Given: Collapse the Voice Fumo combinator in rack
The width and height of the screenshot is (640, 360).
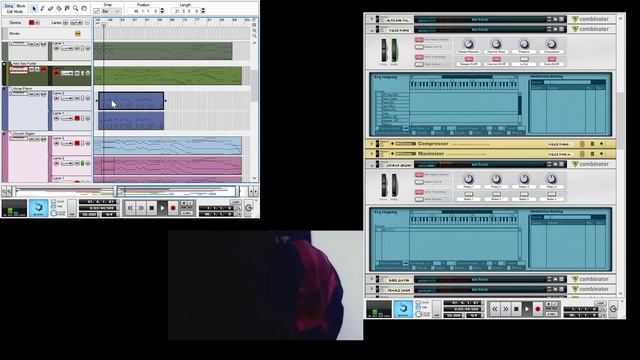Looking at the screenshot, I should [x=372, y=30].
